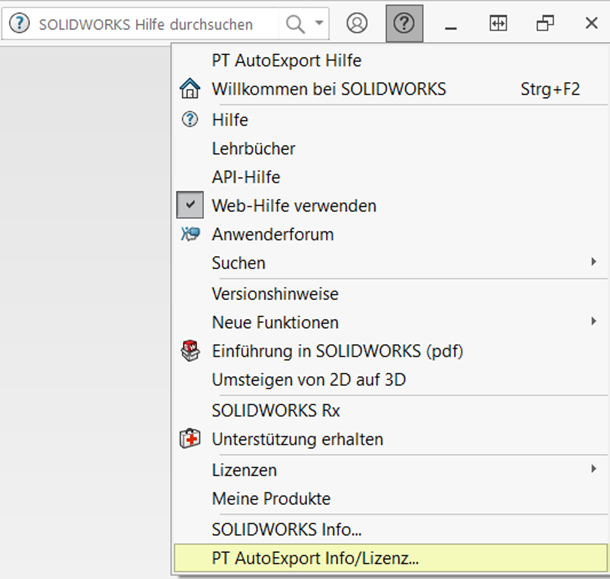Click the Anwenderforum user forum icon
The width and height of the screenshot is (610, 579).
pos(190,234)
